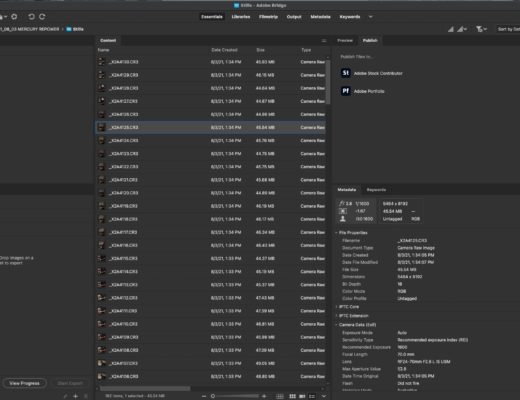Screen dimensions: 520x400
Task: Click the Stills folder icon in path bar
Action: point(69,29)
